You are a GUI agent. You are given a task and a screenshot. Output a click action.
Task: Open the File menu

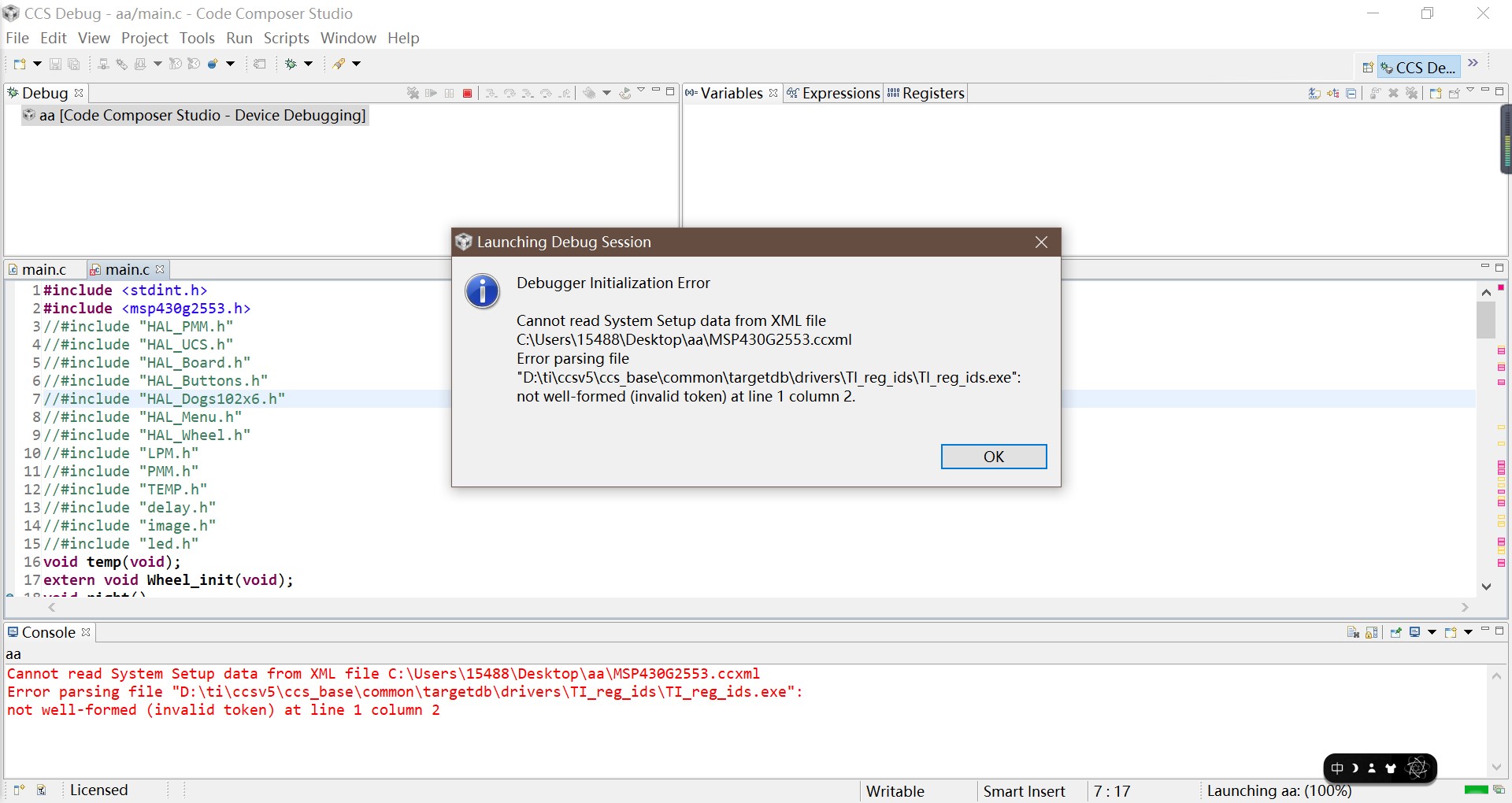pos(17,38)
